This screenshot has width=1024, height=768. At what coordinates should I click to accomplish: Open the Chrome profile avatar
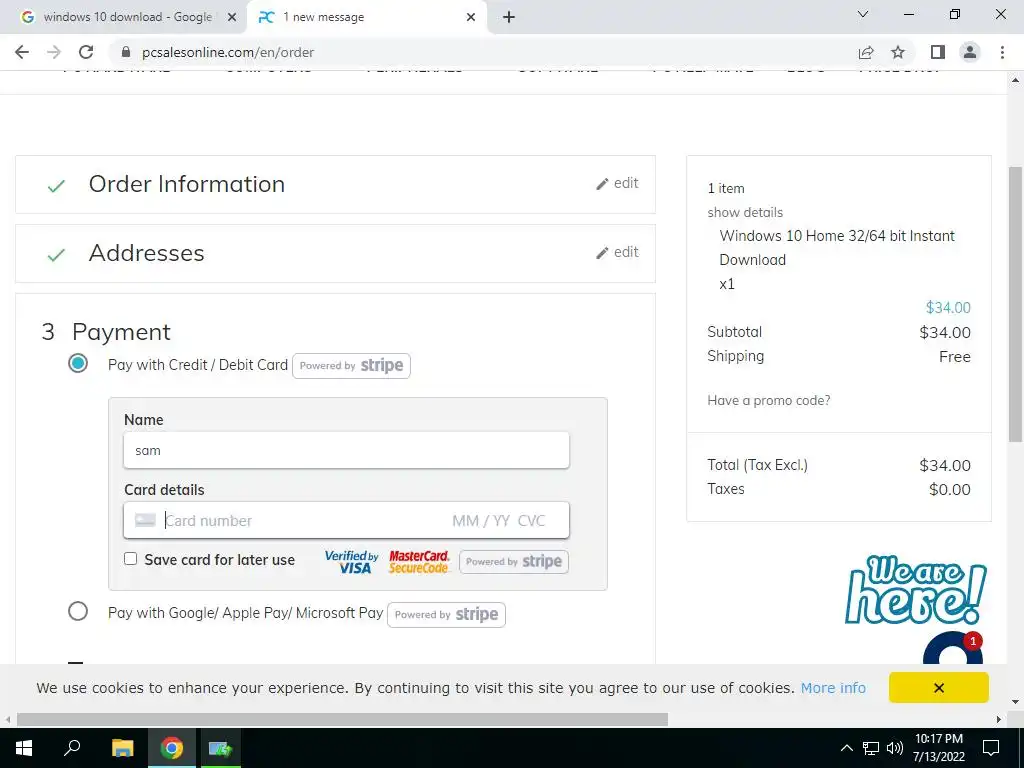pos(970,52)
